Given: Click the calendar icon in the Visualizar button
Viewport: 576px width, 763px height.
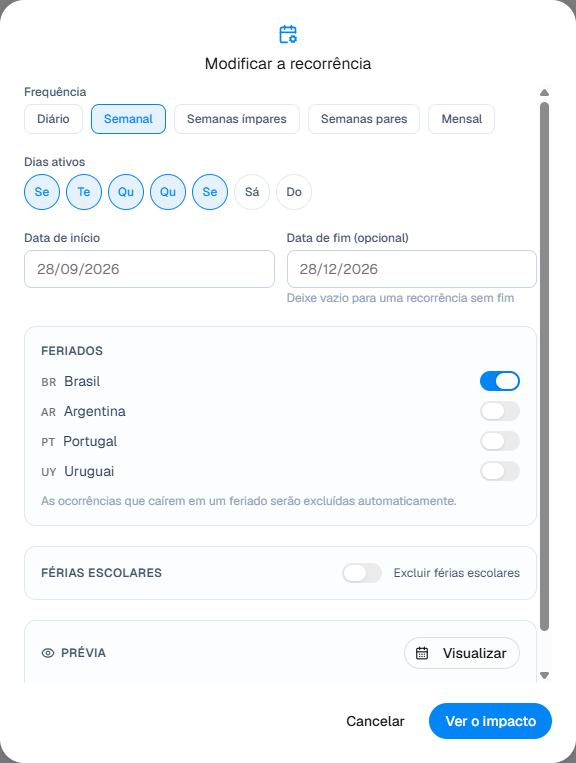Looking at the screenshot, I should (422, 653).
